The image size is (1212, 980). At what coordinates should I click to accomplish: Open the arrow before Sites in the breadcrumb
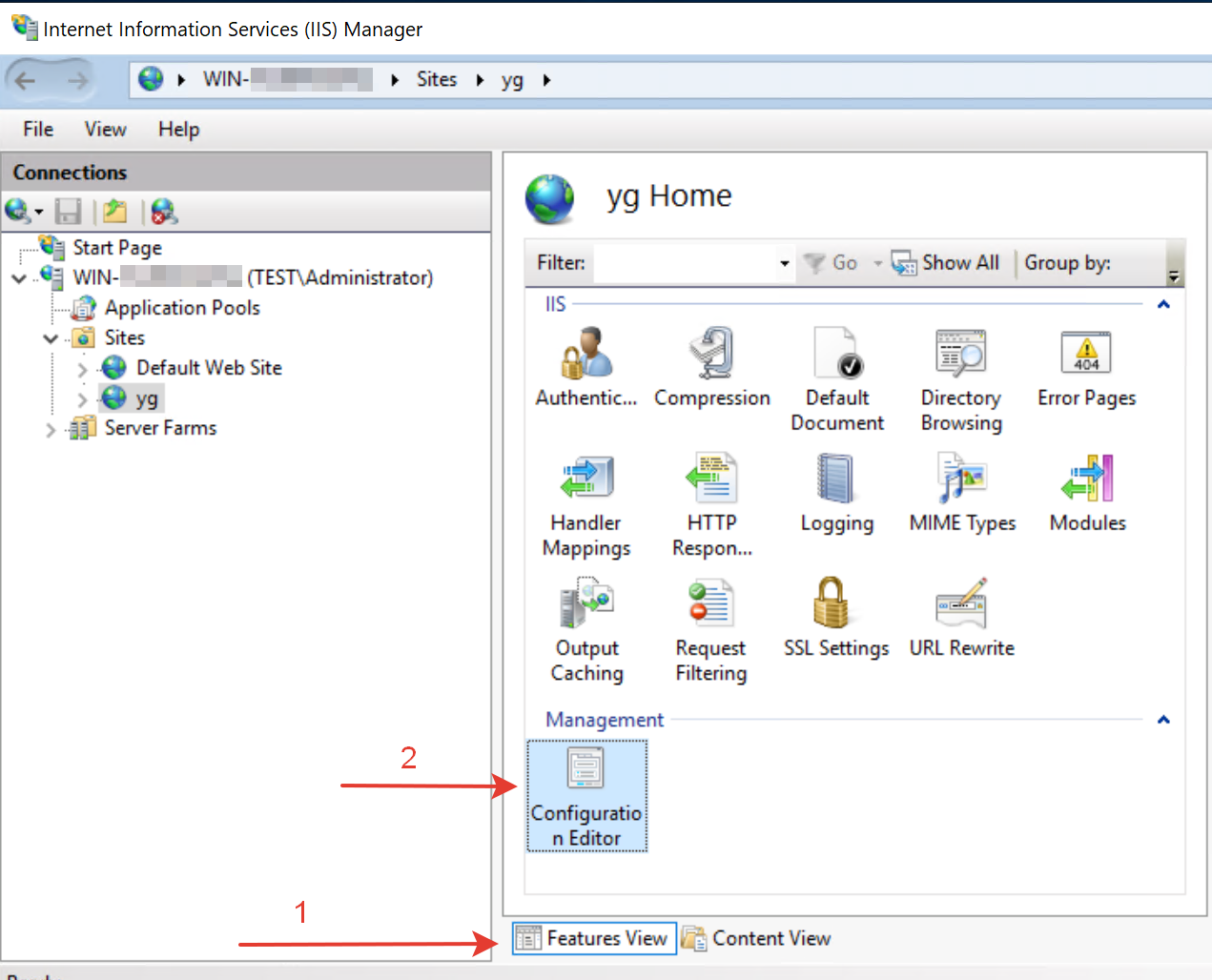(395, 80)
